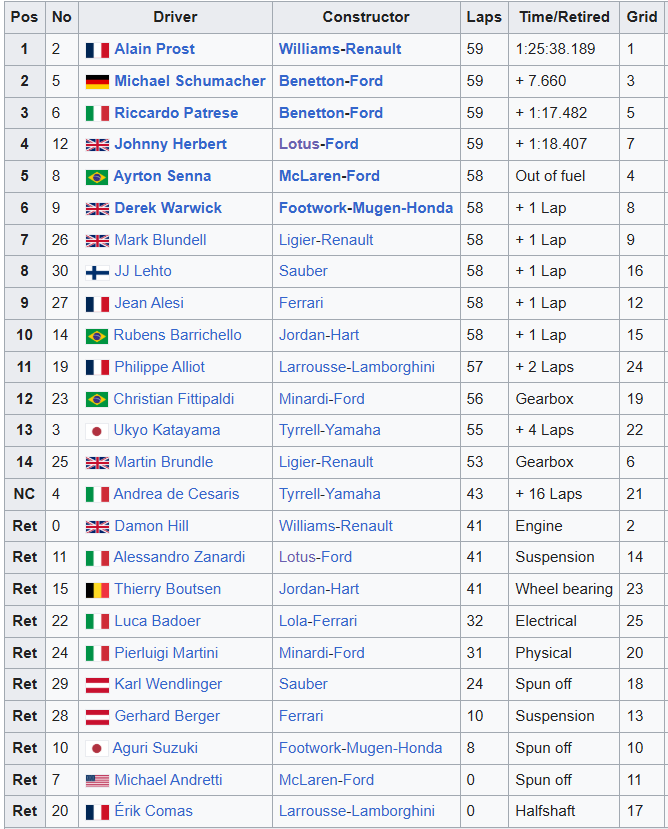
Task: Open the Thierry Boutsen link
Action: coord(168,589)
